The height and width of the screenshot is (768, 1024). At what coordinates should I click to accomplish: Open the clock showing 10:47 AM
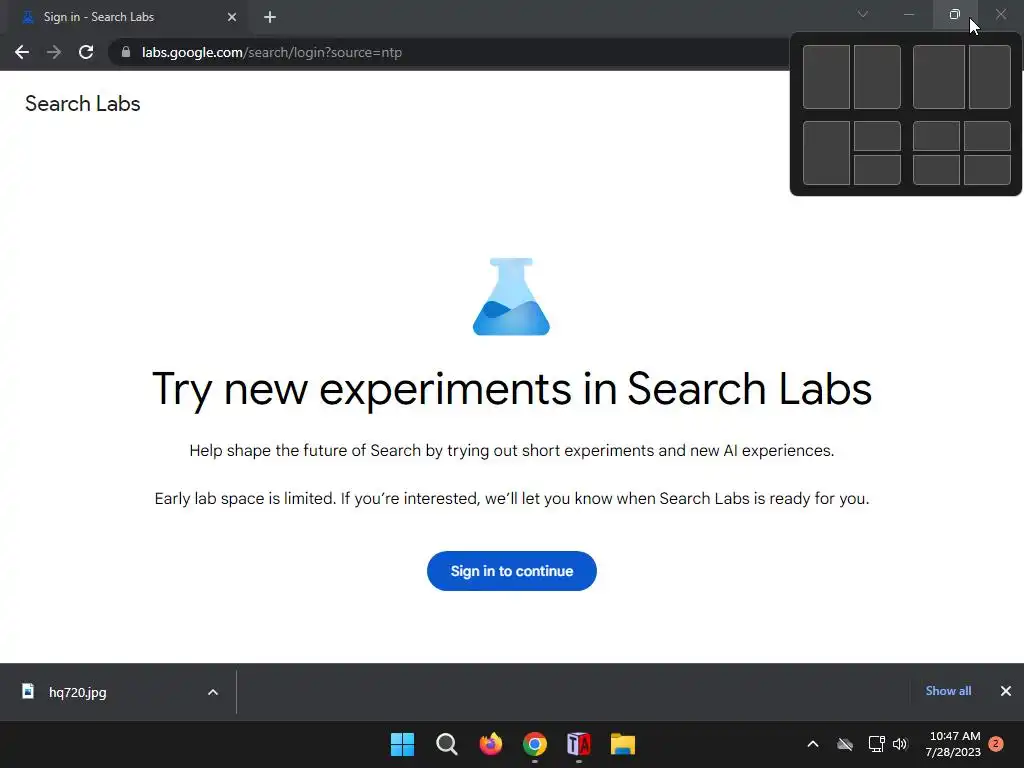[x=953, y=744]
